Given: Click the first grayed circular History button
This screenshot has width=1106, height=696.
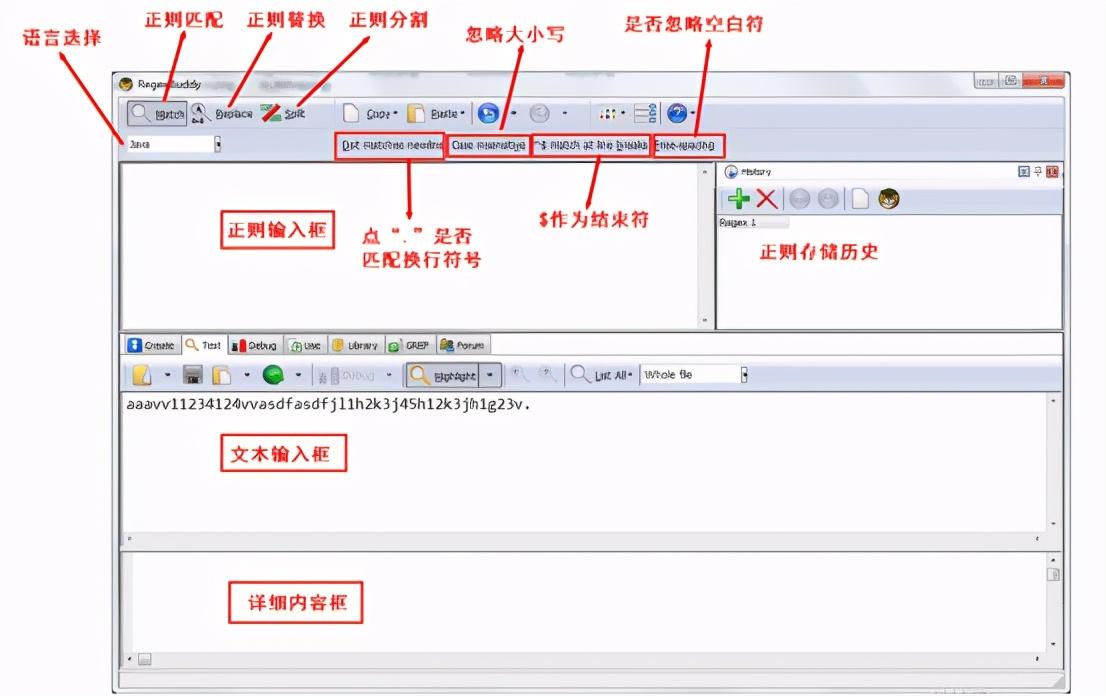Looking at the screenshot, I should 799,199.
